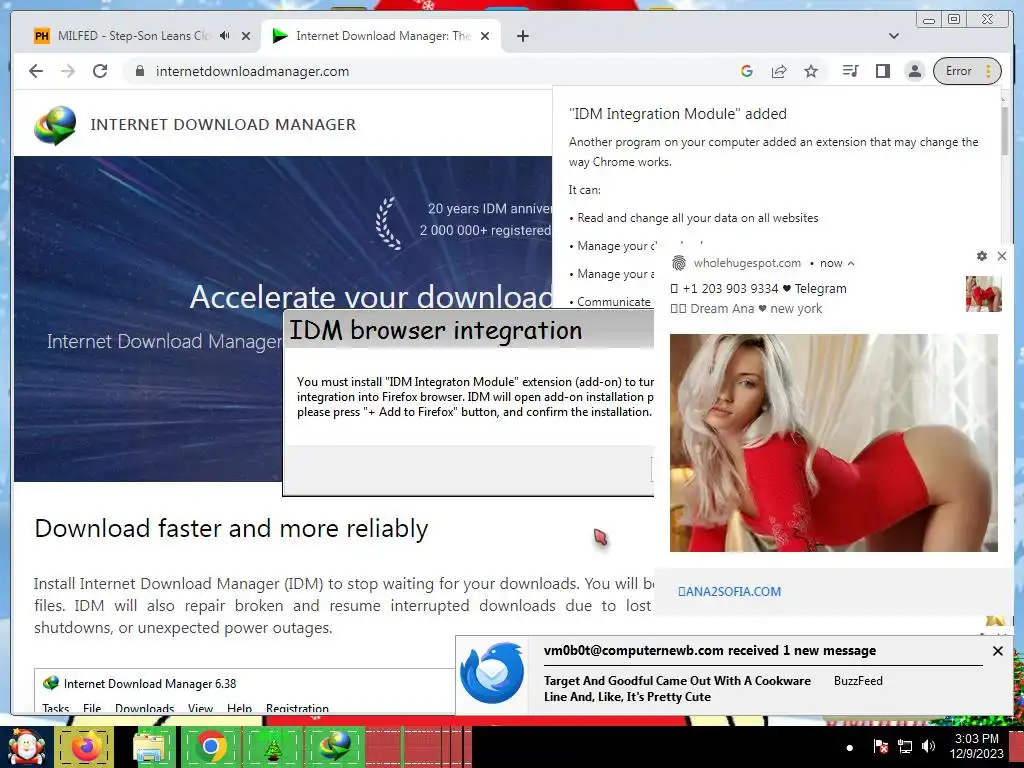Open Google Chrome from the taskbar
This screenshot has width=1024, height=768.
click(210, 747)
